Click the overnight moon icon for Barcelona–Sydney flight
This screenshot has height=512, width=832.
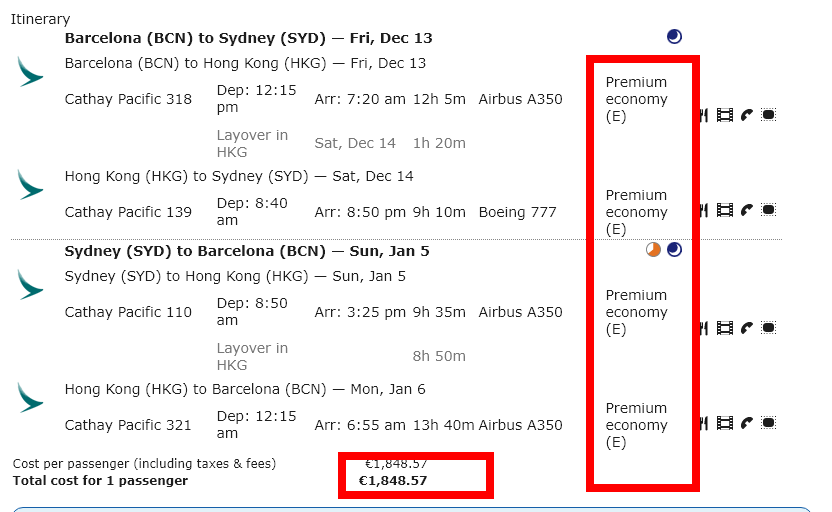(x=674, y=37)
